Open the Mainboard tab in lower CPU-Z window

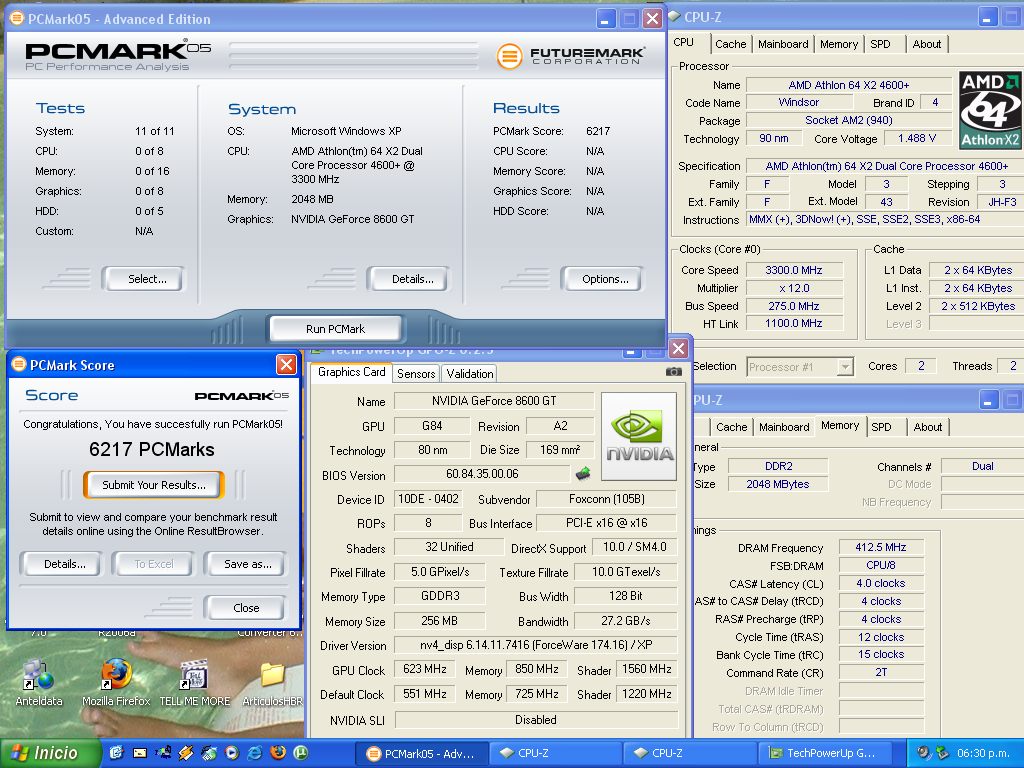click(x=784, y=426)
